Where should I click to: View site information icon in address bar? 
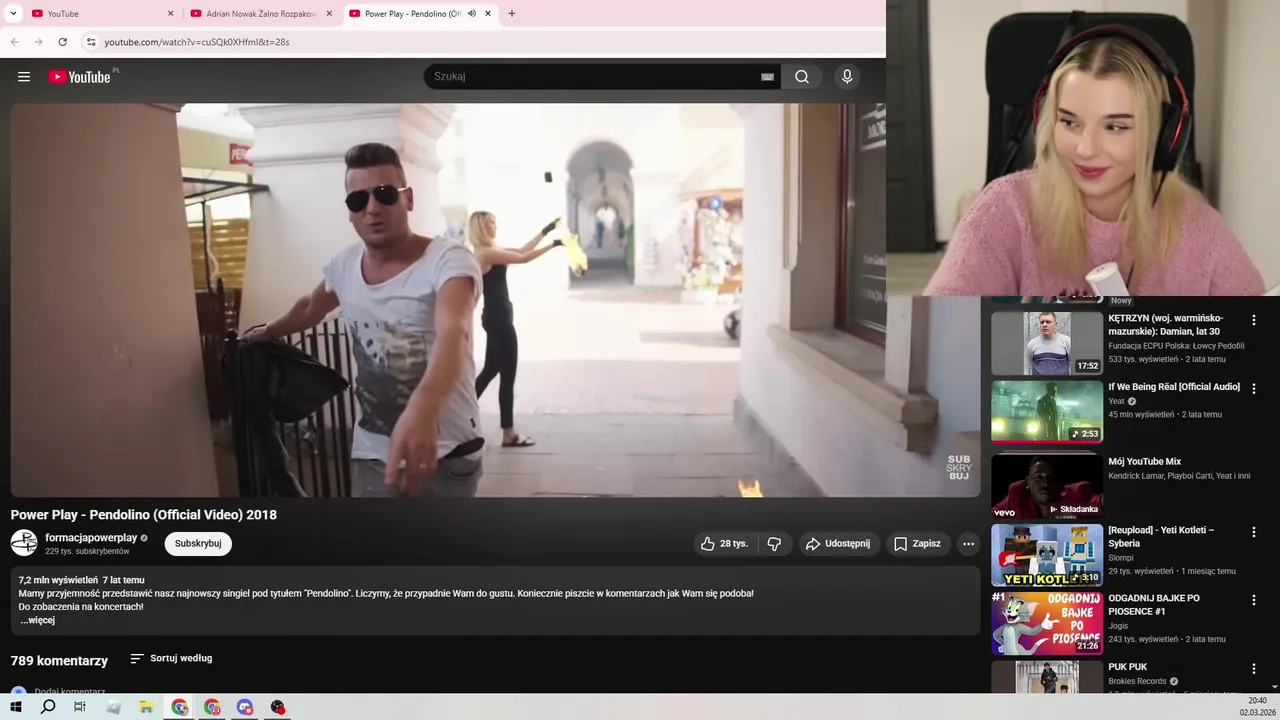tap(90, 42)
